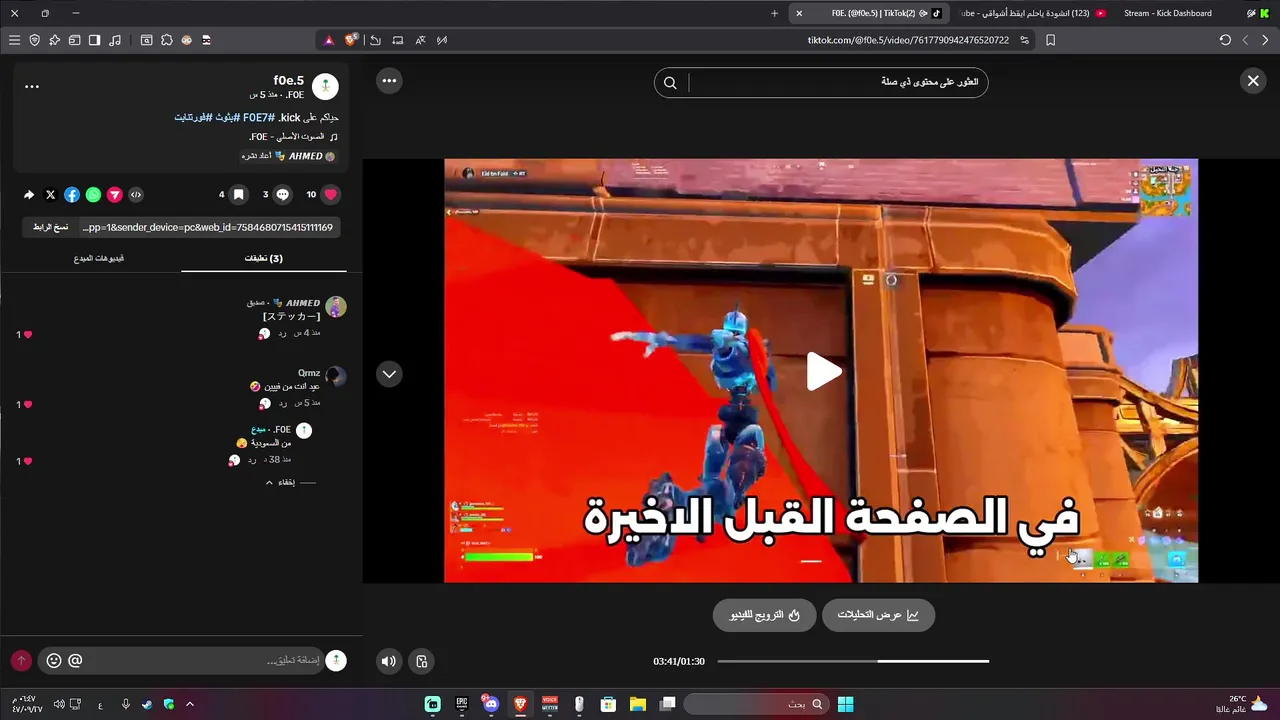Open a new browser tab
The height and width of the screenshot is (720, 1280).
click(x=774, y=13)
